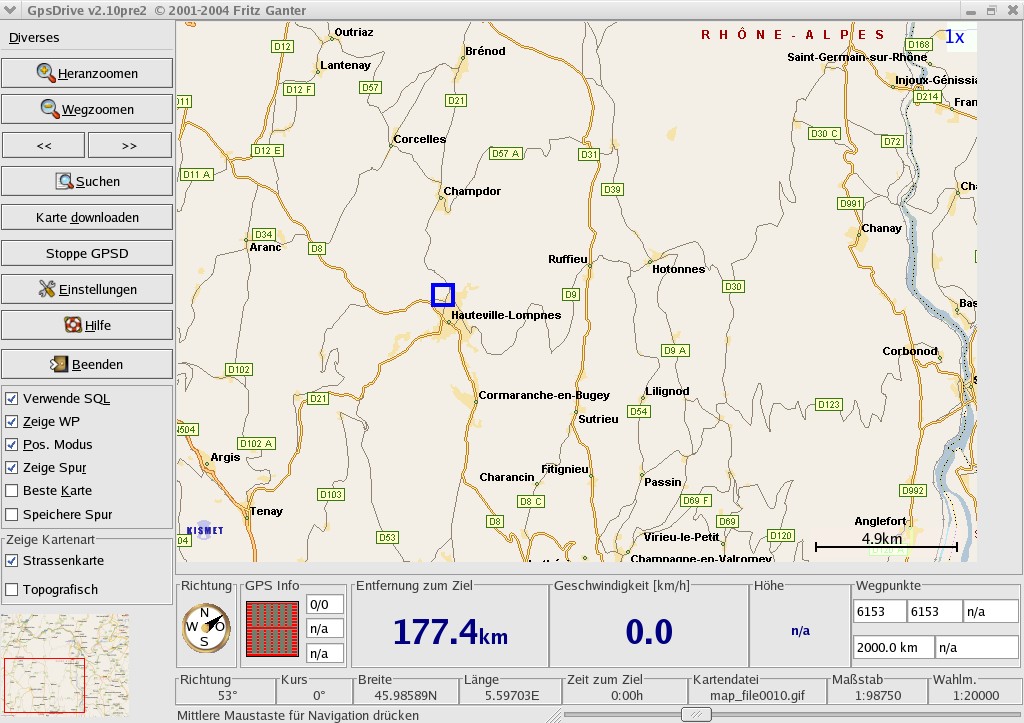The height and width of the screenshot is (723, 1024).
Task: Open Einstellungen tools icon
Action: point(46,289)
